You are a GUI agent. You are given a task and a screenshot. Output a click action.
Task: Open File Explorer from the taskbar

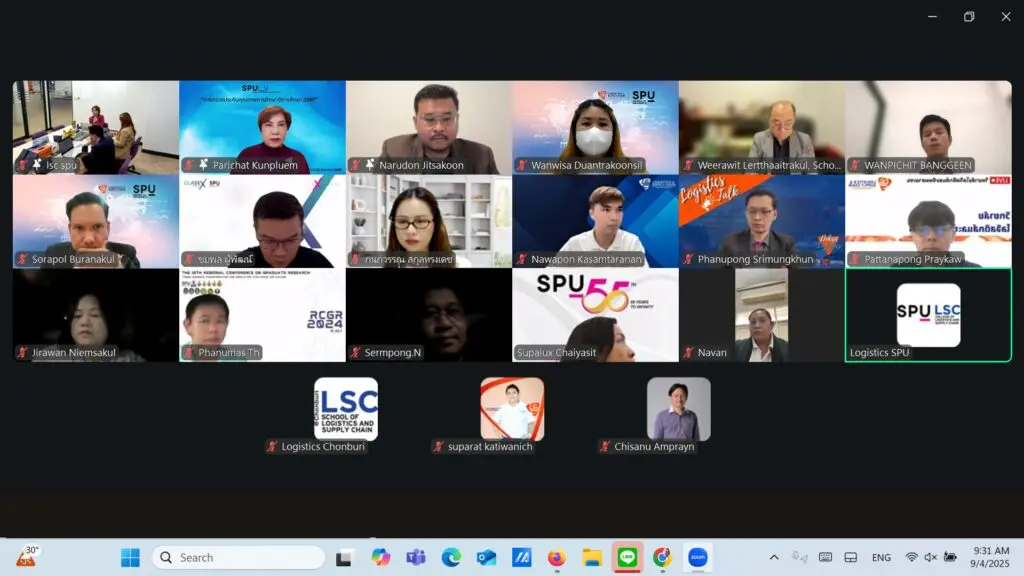[592, 557]
